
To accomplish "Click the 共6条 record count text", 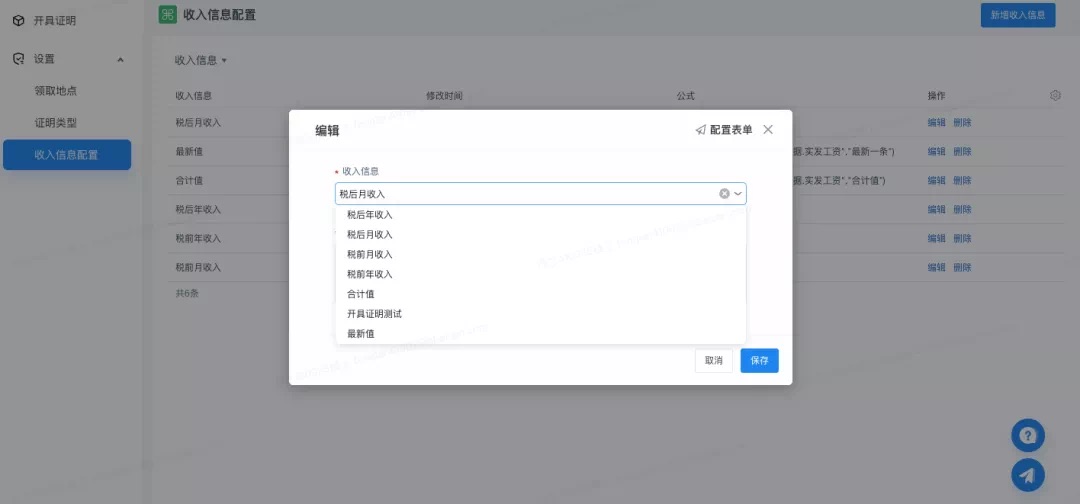I will coord(187,293).
